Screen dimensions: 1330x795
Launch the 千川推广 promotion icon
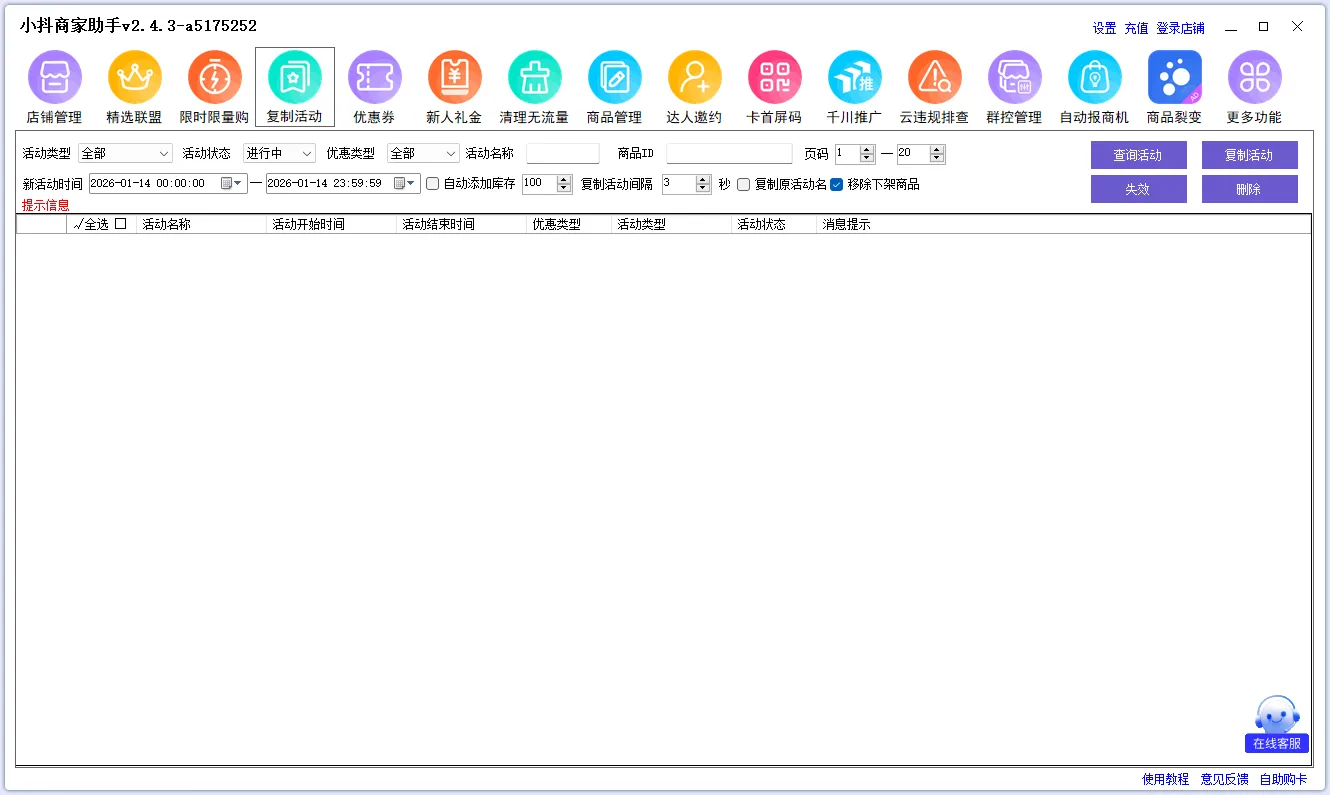click(x=854, y=78)
